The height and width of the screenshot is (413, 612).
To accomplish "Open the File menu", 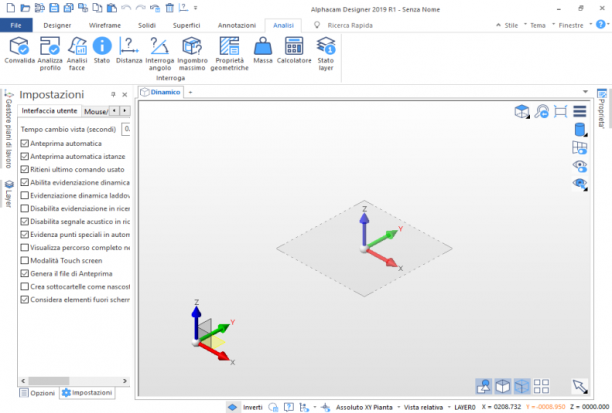I will point(16,25).
